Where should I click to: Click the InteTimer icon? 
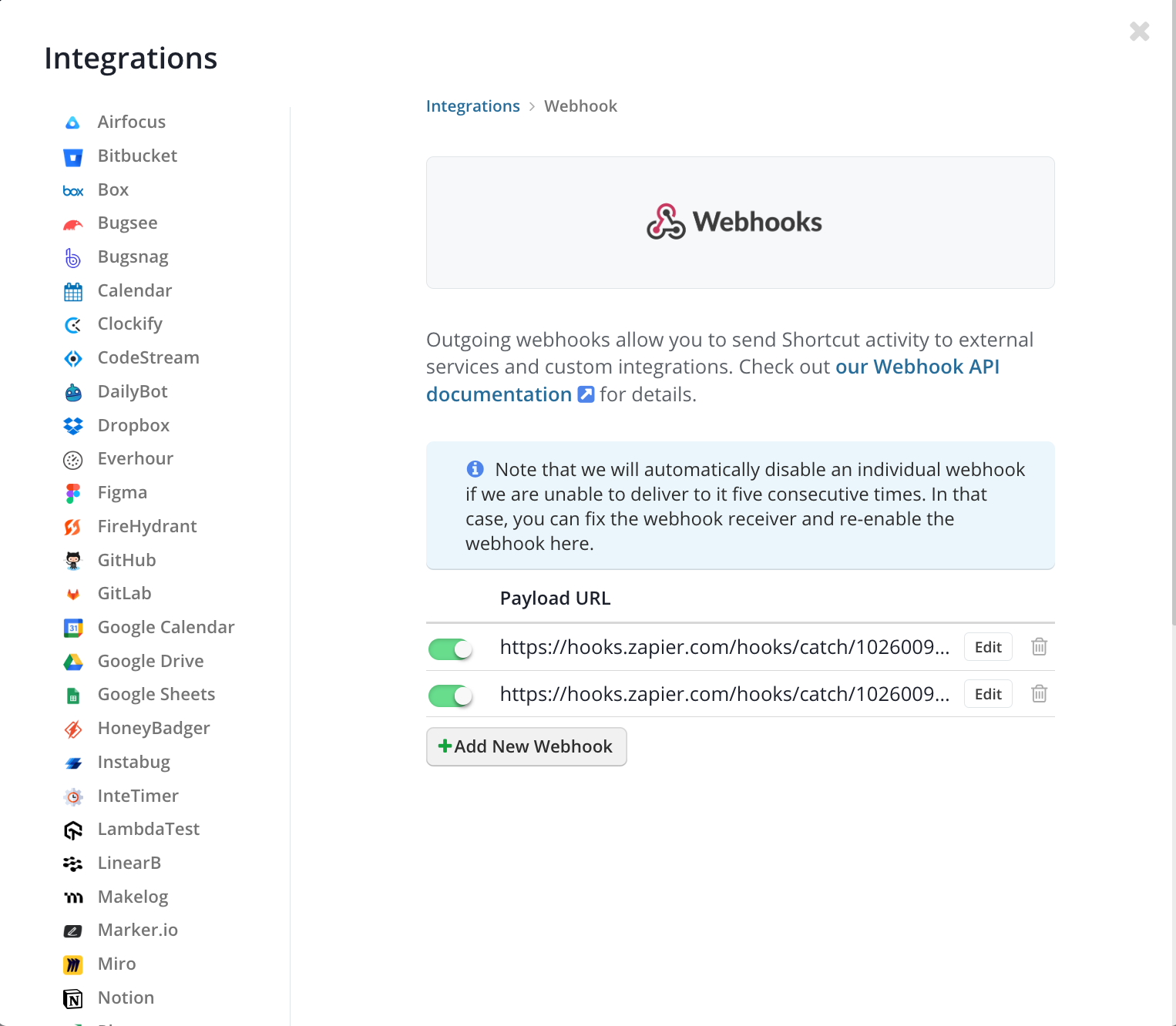coord(72,796)
